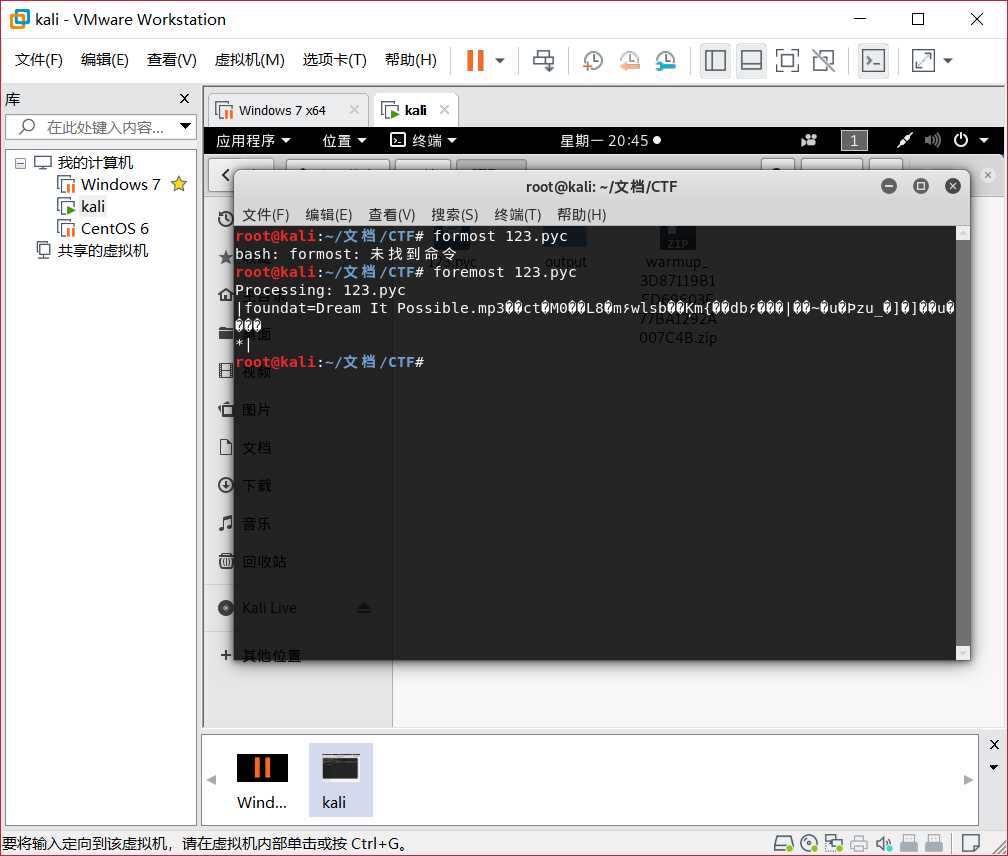Viewport: 1008px width, 856px height.
Task: Click the network adapter status icon
Action: tap(834, 843)
